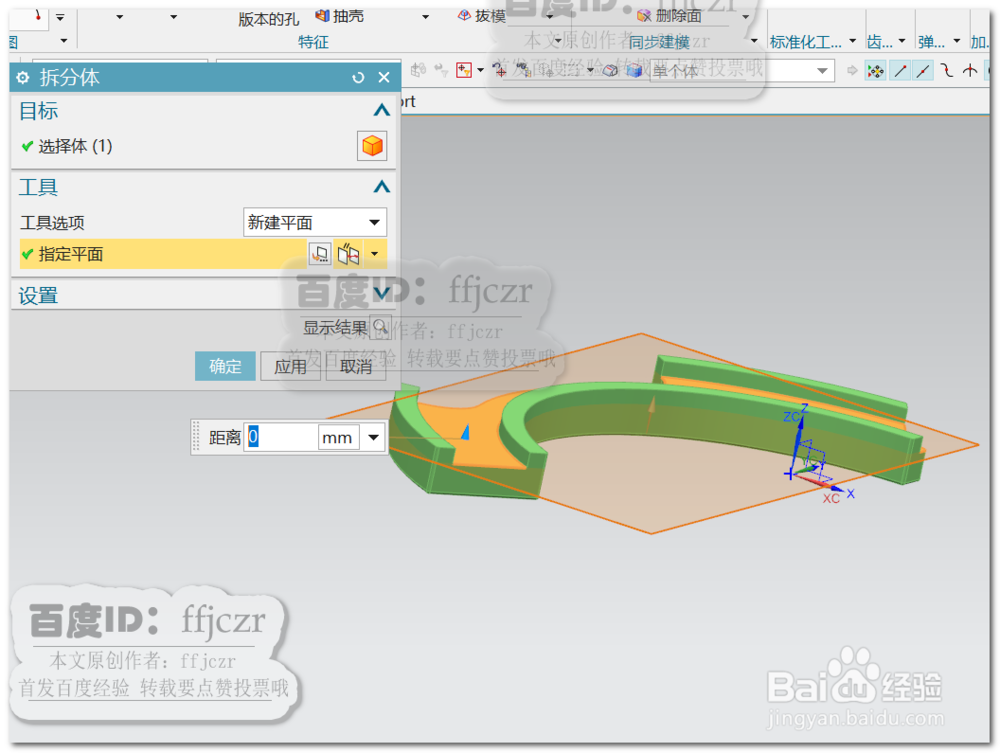Click the Show Result (显示结果) magnifier icon
This screenshot has height=753, width=1000.
point(381,326)
